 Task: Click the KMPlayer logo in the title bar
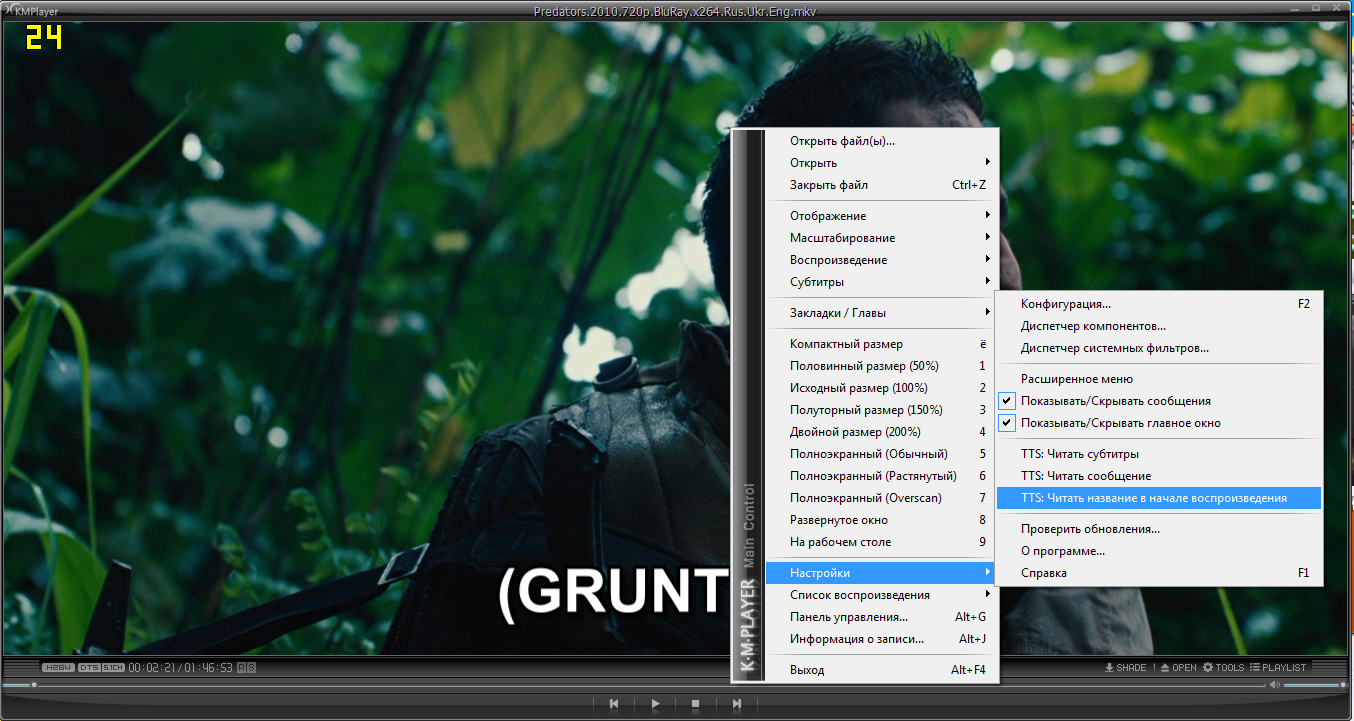click(31, 10)
